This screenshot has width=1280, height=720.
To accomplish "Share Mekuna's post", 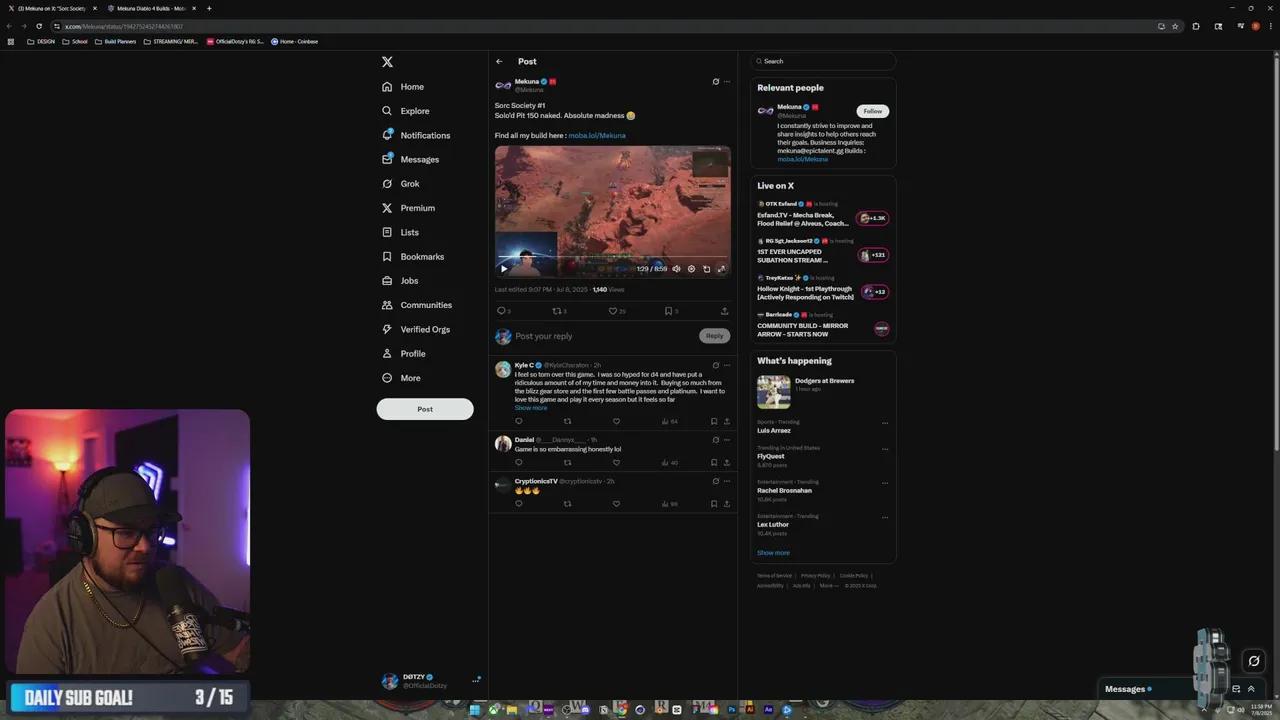I will [724, 311].
